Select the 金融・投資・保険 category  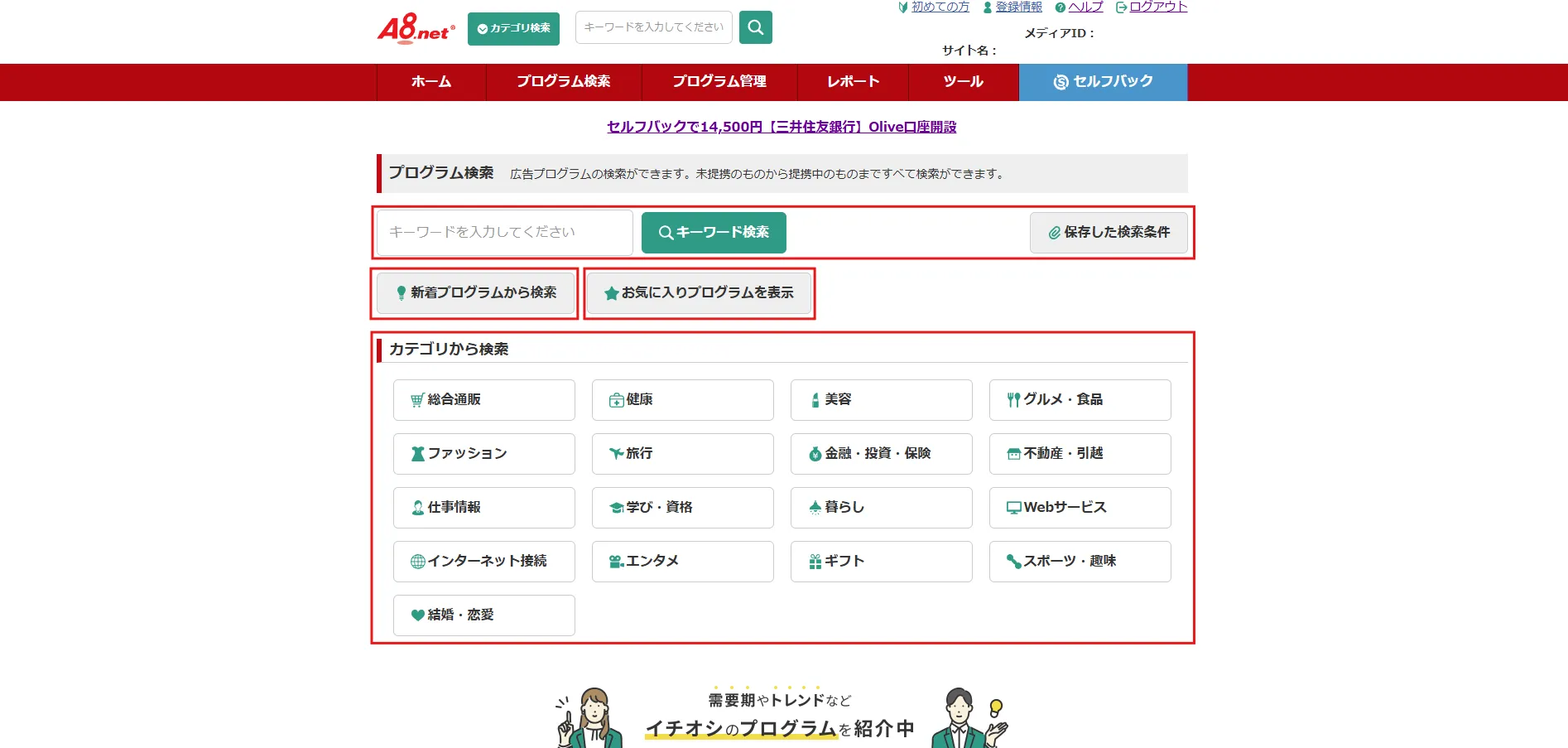tap(882, 454)
